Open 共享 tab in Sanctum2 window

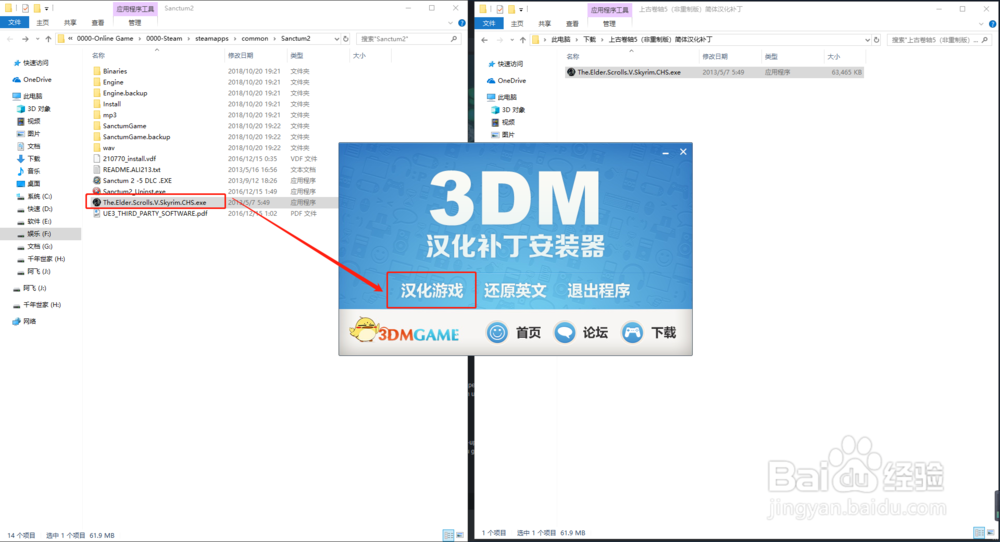pos(70,22)
